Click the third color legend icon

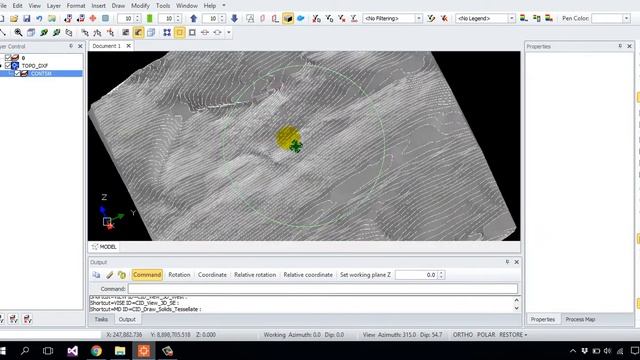click(x=549, y=18)
